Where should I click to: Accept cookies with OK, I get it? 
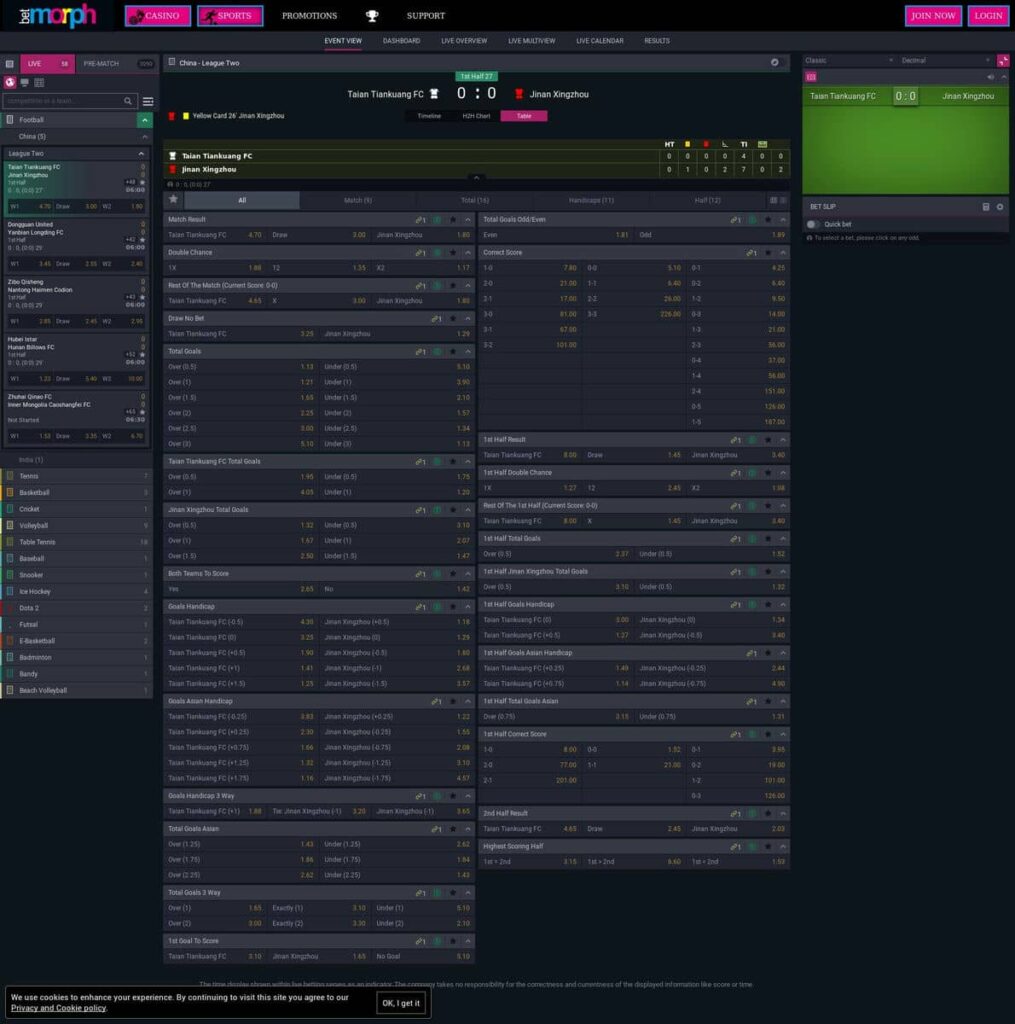[x=401, y=1003]
